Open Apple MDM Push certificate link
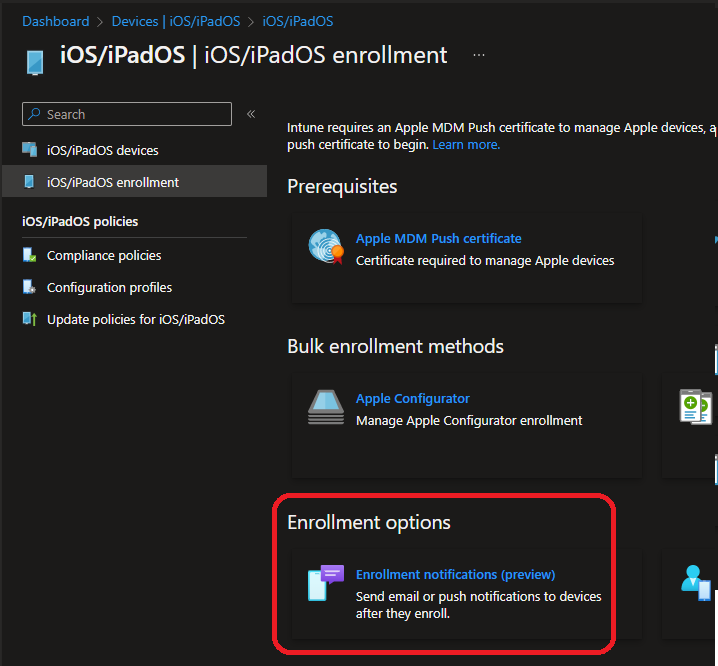Viewport: 718px width, 666px height. pyautogui.click(x=439, y=239)
